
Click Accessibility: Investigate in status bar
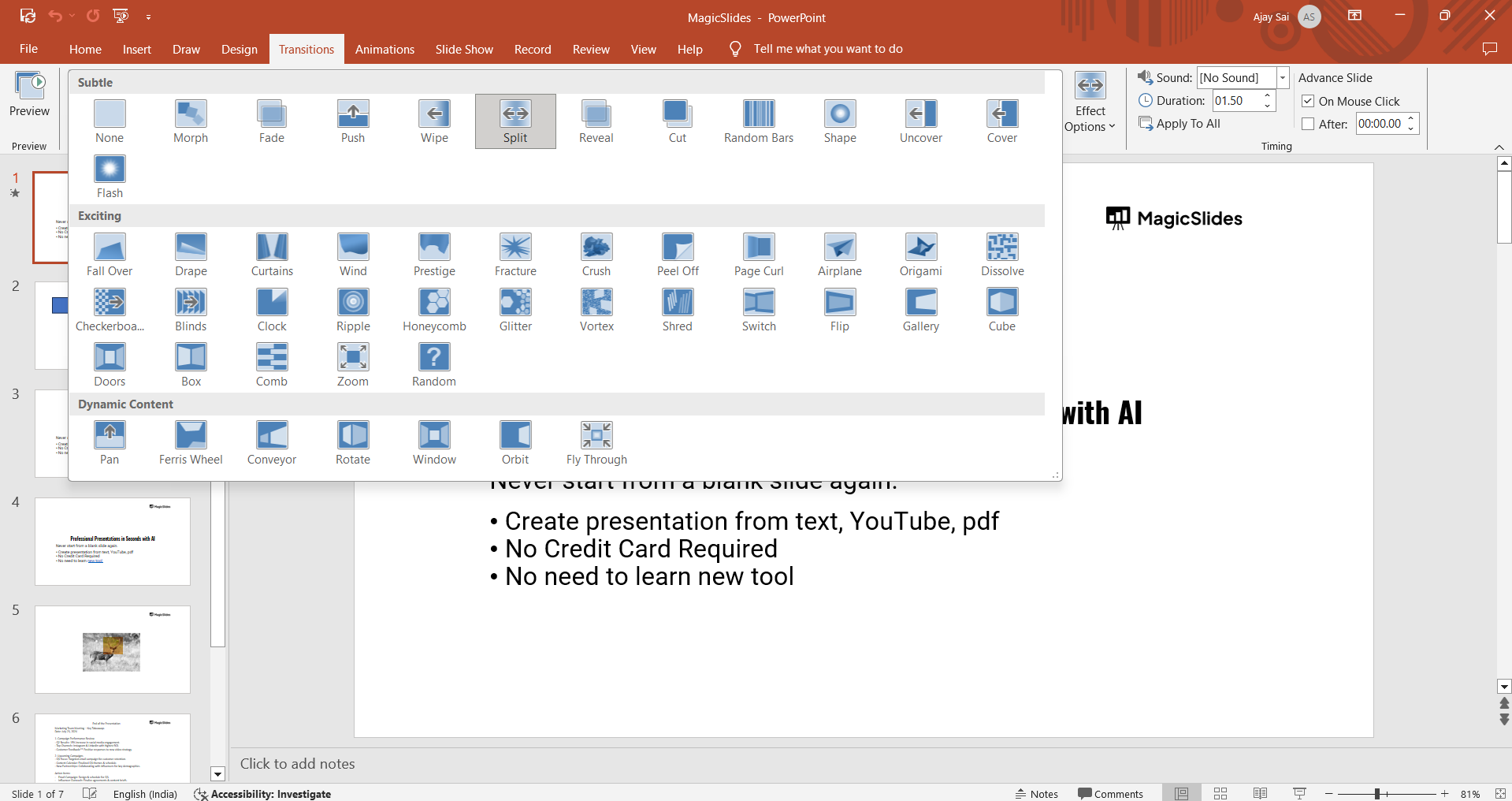[x=262, y=794]
